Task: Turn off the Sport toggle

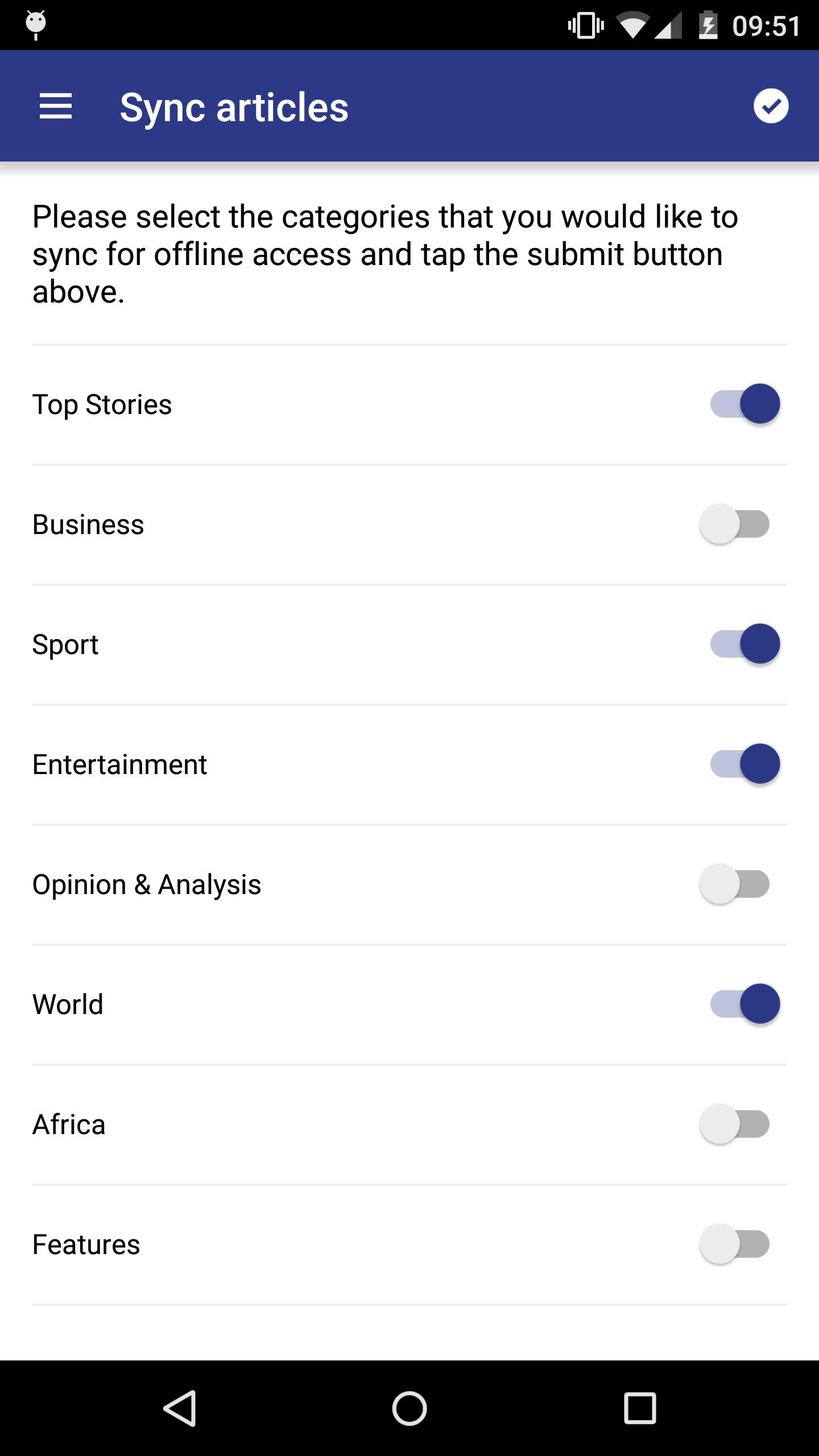Action: coord(745,644)
